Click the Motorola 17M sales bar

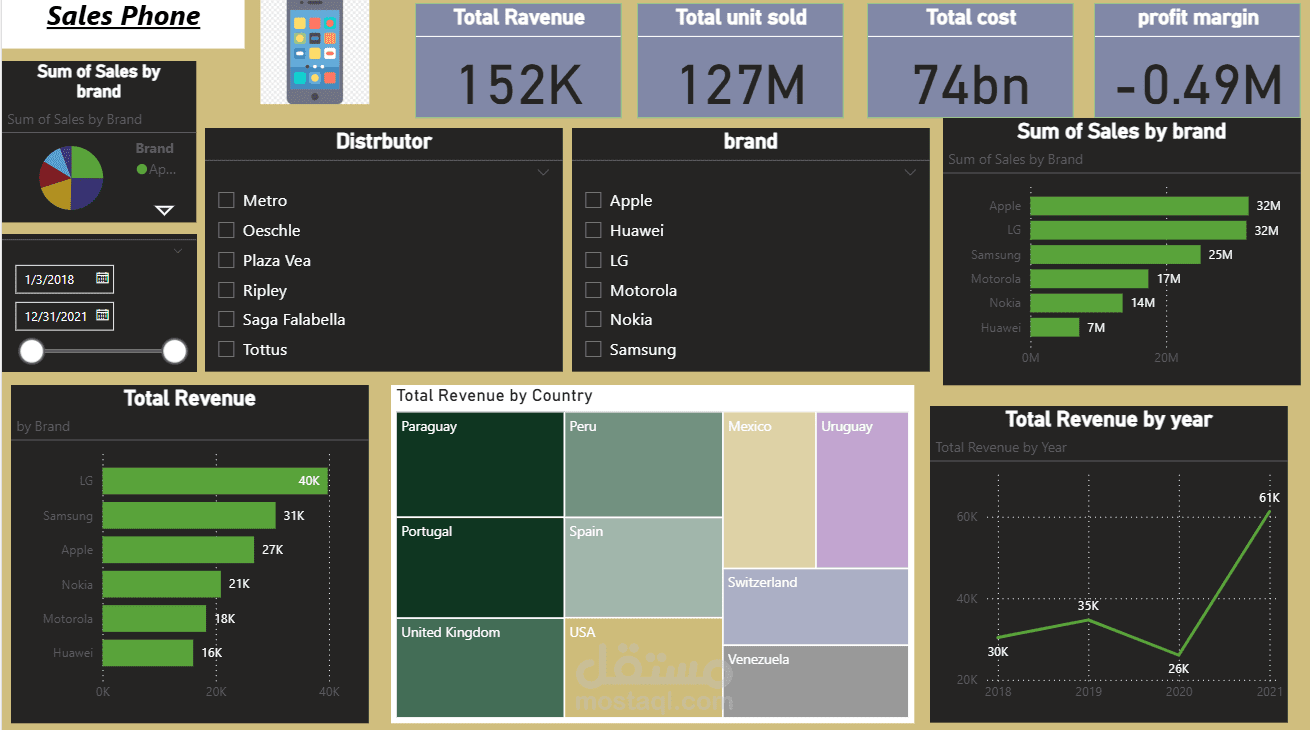coord(1090,279)
